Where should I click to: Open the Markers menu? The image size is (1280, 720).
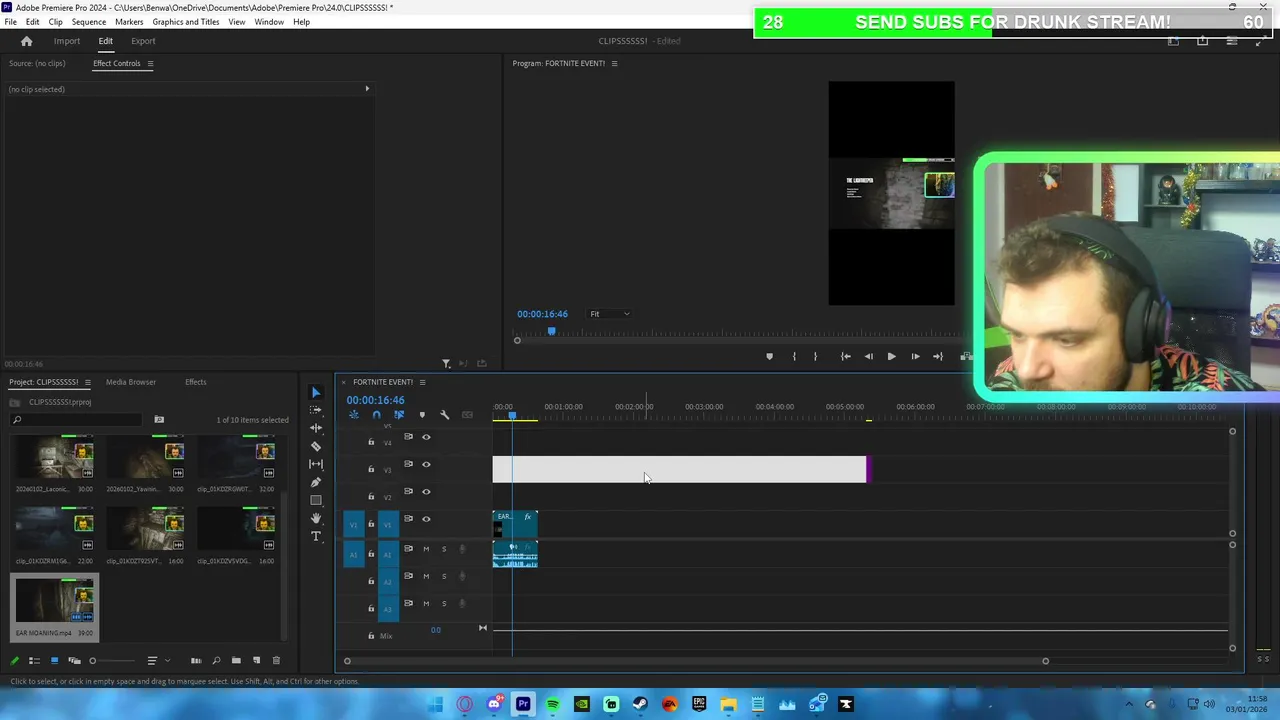(129, 22)
